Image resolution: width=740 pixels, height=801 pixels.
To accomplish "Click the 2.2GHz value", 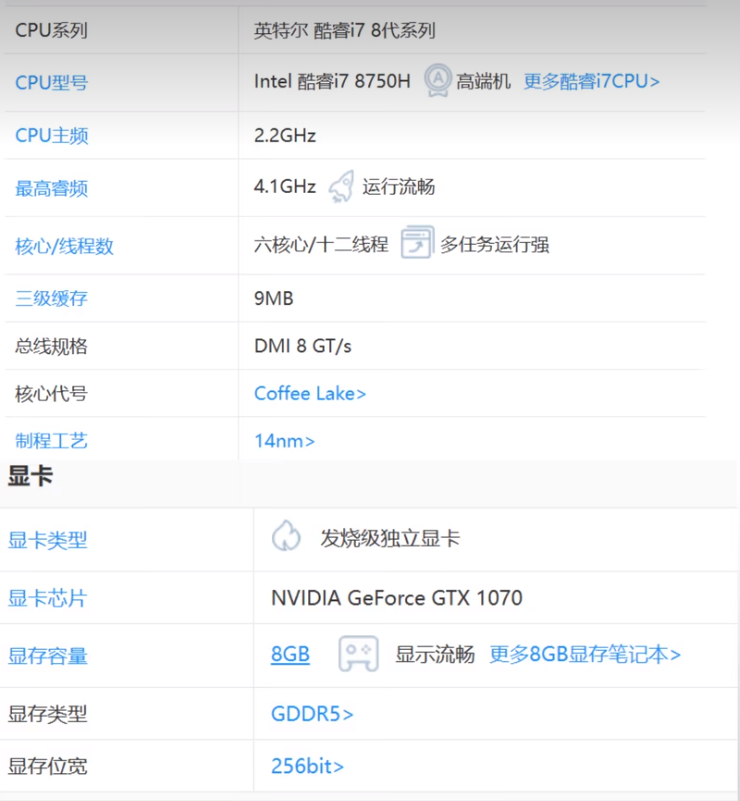I will click(285, 135).
